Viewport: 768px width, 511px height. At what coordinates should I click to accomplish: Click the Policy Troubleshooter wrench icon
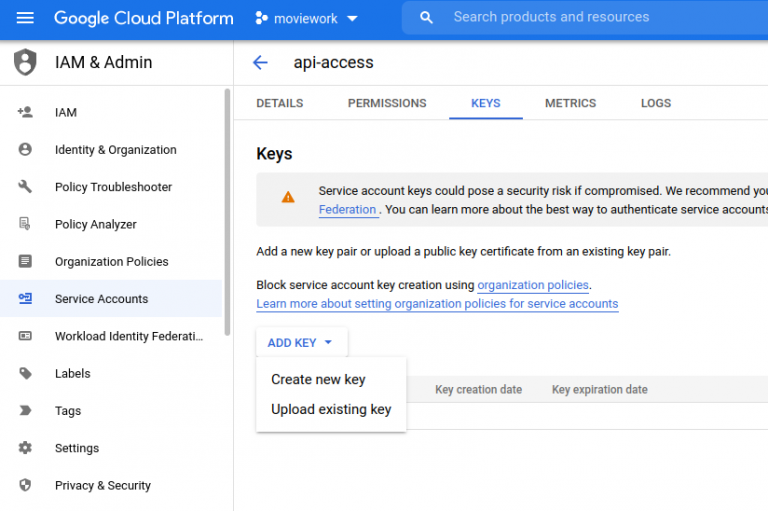[x=25, y=187]
